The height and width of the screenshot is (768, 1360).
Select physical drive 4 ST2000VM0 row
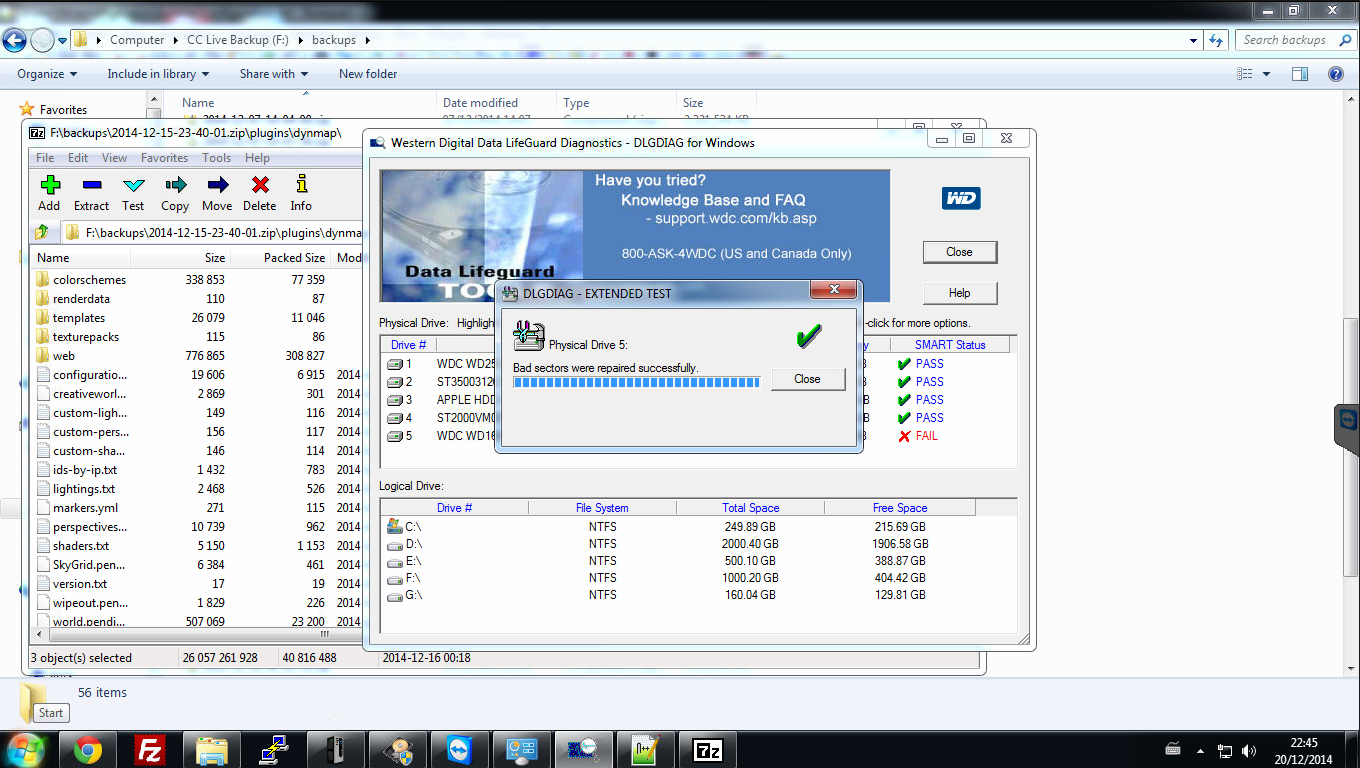coord(699,418)
